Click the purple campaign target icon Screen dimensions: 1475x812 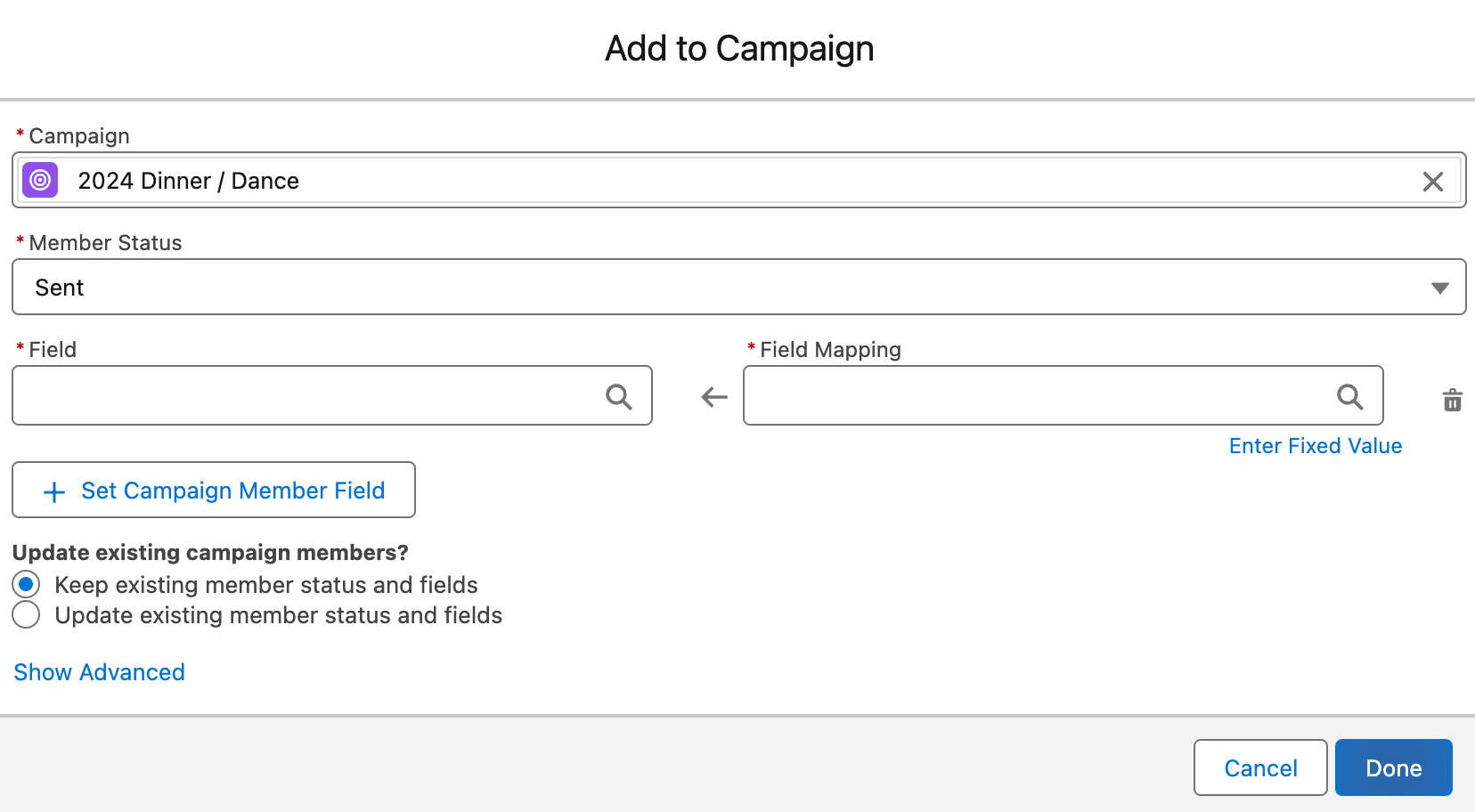pos(40,181)
